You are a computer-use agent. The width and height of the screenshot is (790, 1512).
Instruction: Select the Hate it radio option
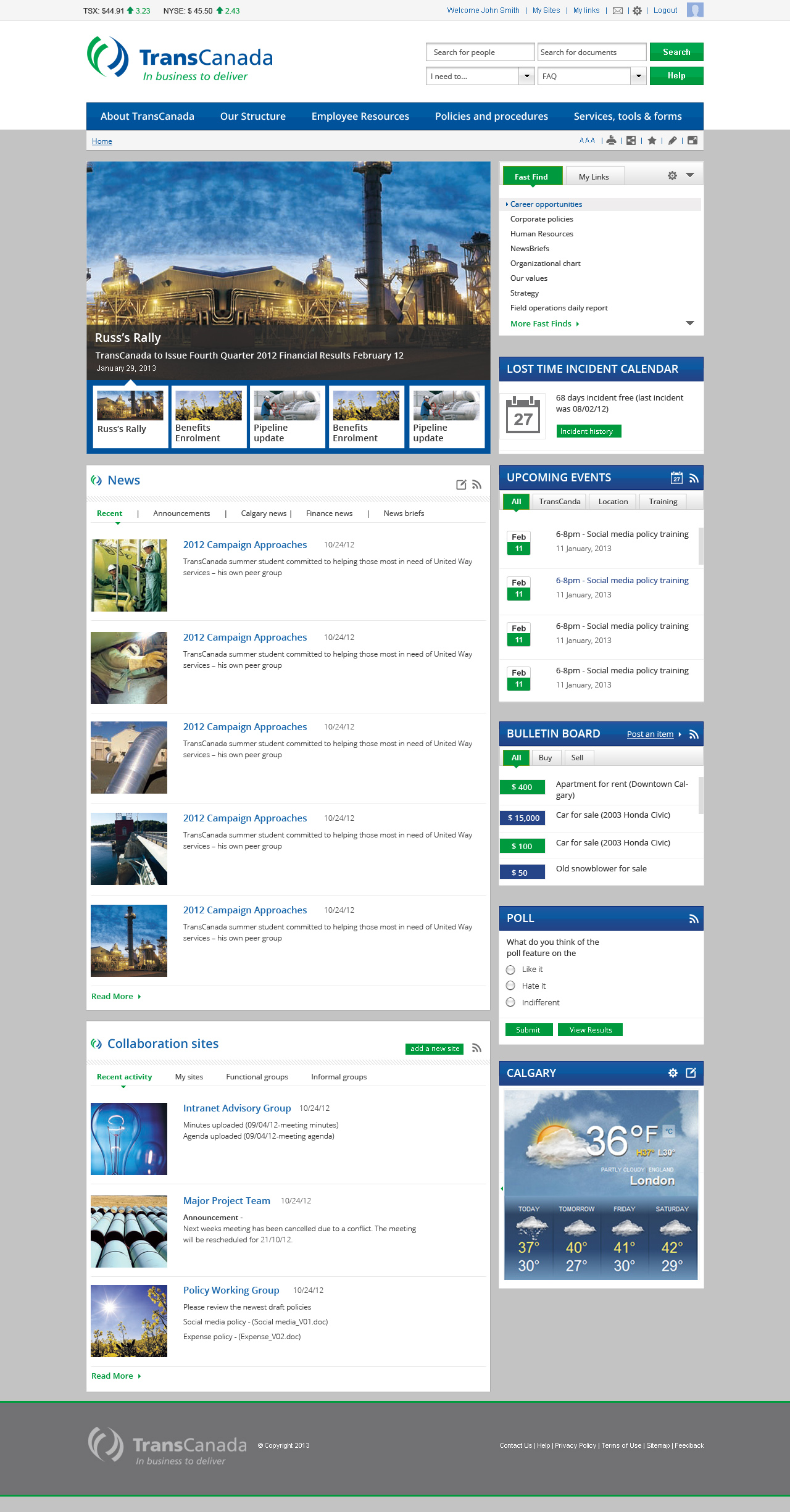[x=510, y=986]
